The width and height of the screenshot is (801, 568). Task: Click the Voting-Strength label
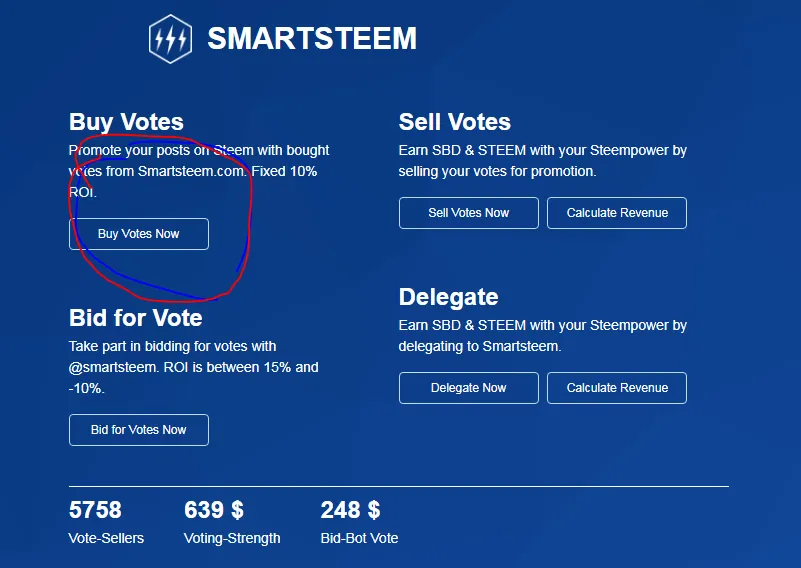point(232,539)
